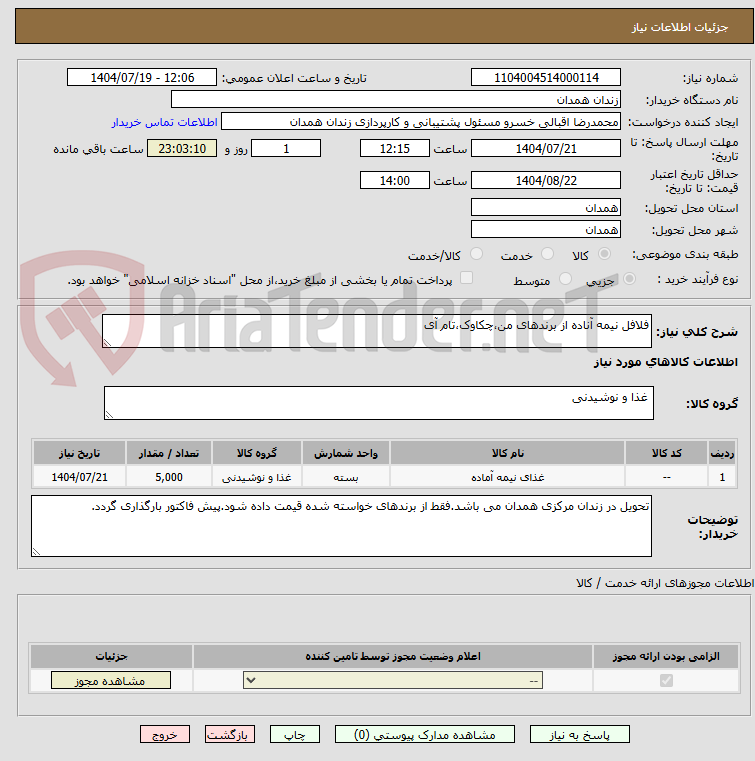Toggle the اسناد خزانه اسلامی payment checkbox
755x761 pixels.
[x=466, y=278]
